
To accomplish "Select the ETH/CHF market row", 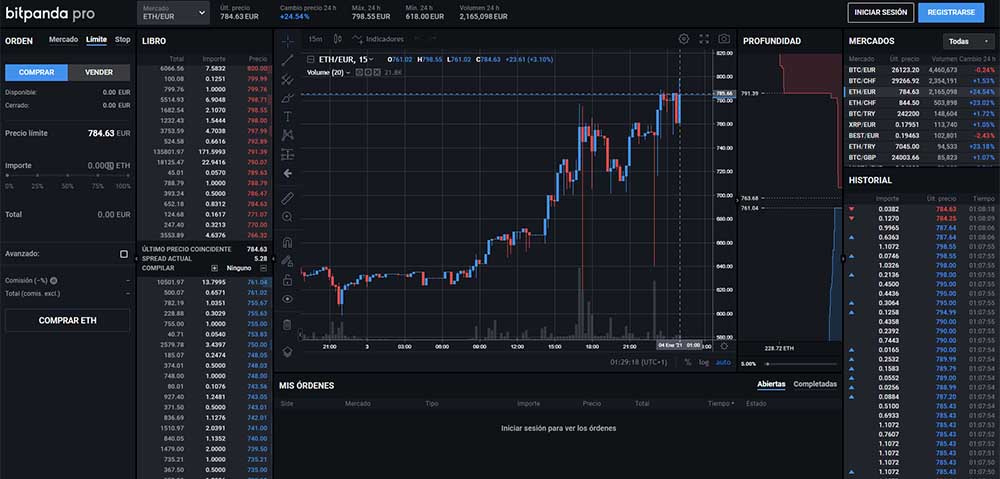I will pos(922,102).
